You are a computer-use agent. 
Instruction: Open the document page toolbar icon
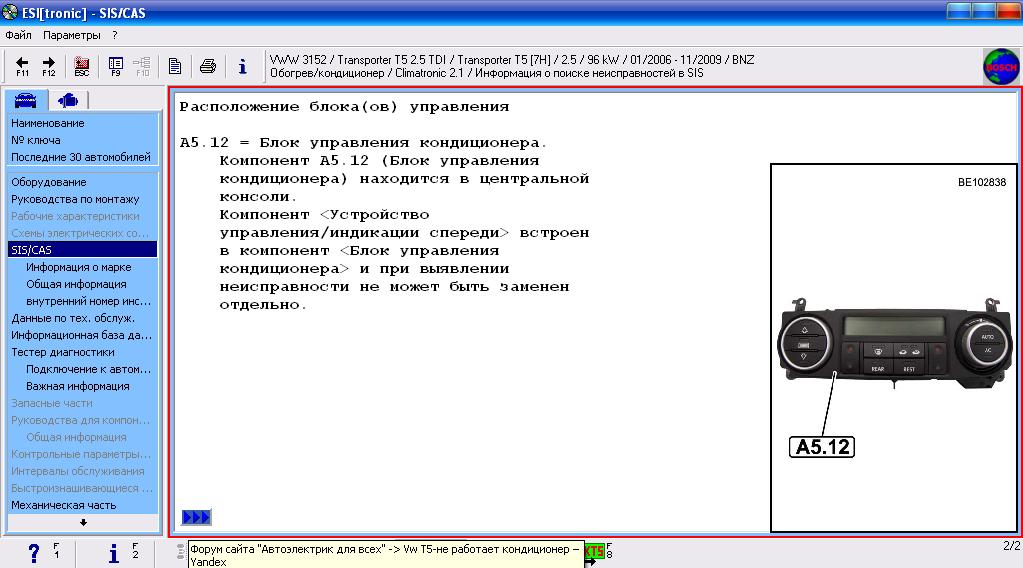[x=175, y=66]
